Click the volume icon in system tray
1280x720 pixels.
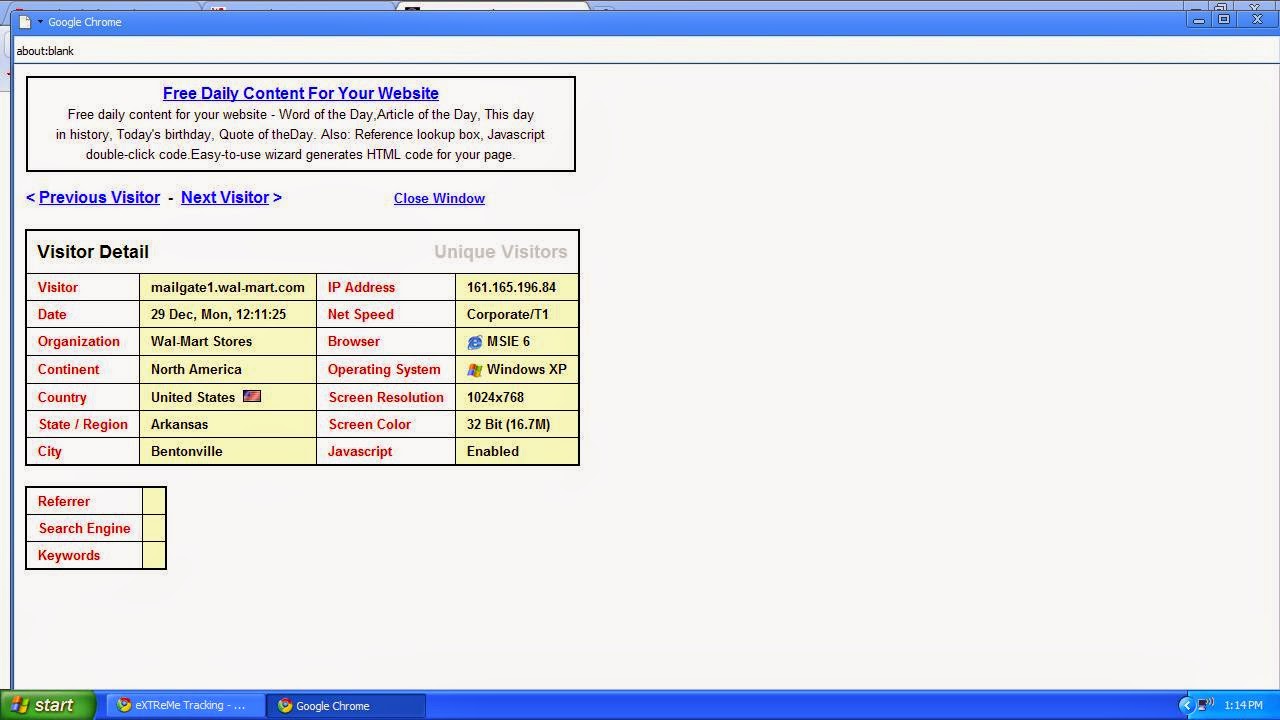(1206, 705)
